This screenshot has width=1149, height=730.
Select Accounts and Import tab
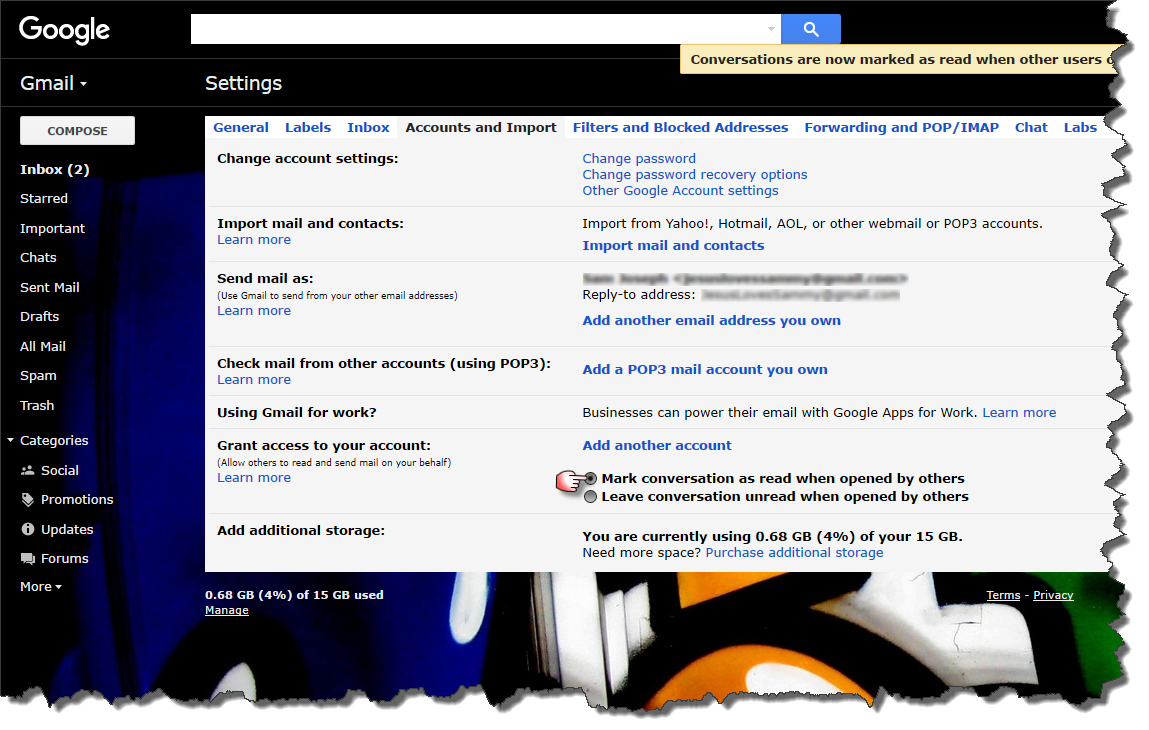pos(481,128)
